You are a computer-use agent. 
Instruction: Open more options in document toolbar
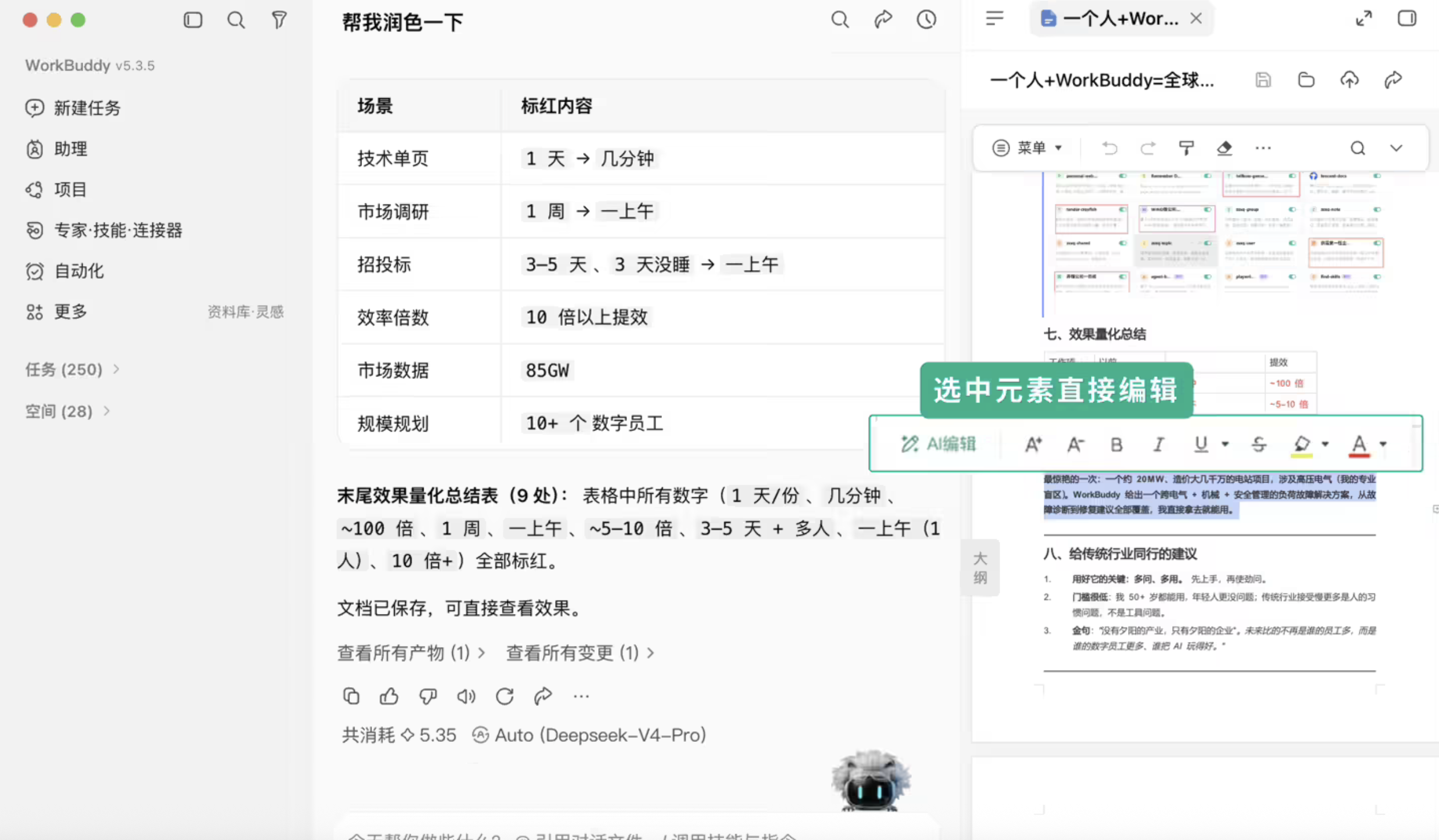(1263, 148)
